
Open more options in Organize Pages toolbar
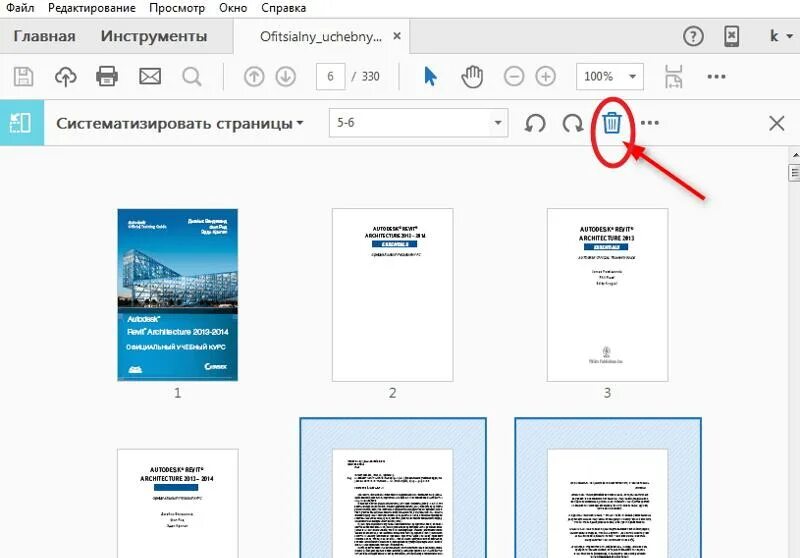(649, 123)
